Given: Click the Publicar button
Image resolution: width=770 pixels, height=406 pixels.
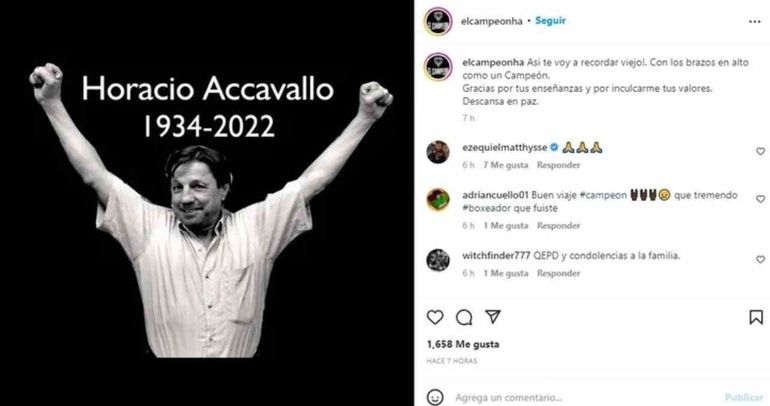Looking at the screenshot, I should 744,397.
